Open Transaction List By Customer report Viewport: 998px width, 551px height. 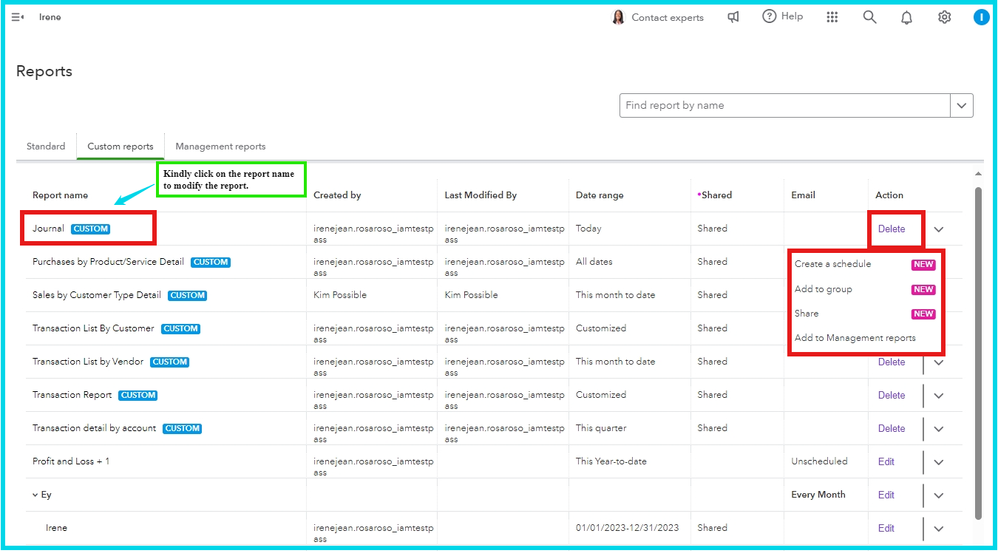pyautogui.click(x=94, y=328)
